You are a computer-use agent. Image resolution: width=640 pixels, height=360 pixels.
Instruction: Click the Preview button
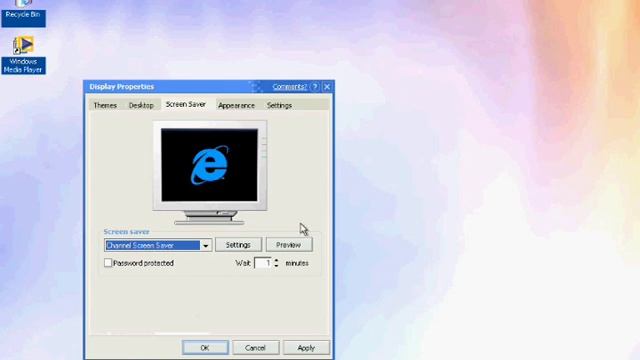(x=289, y=245)
